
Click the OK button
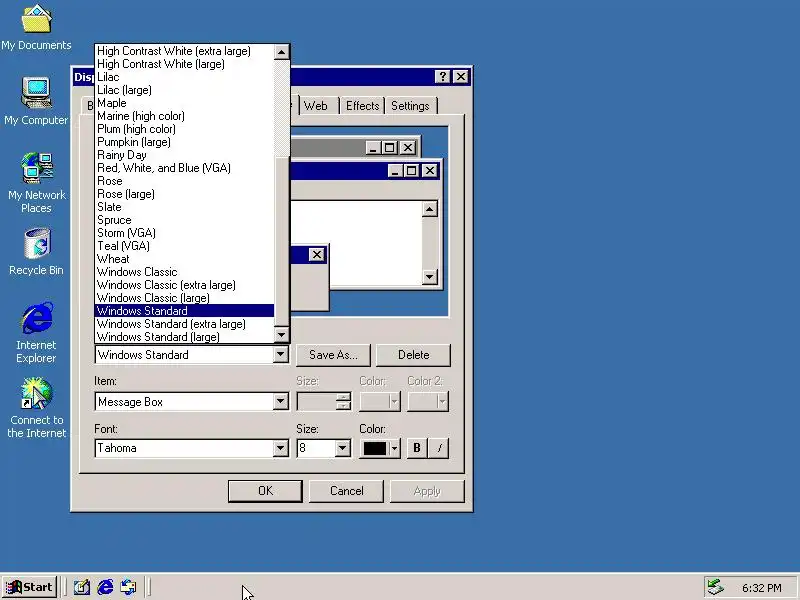coord(265,491)
